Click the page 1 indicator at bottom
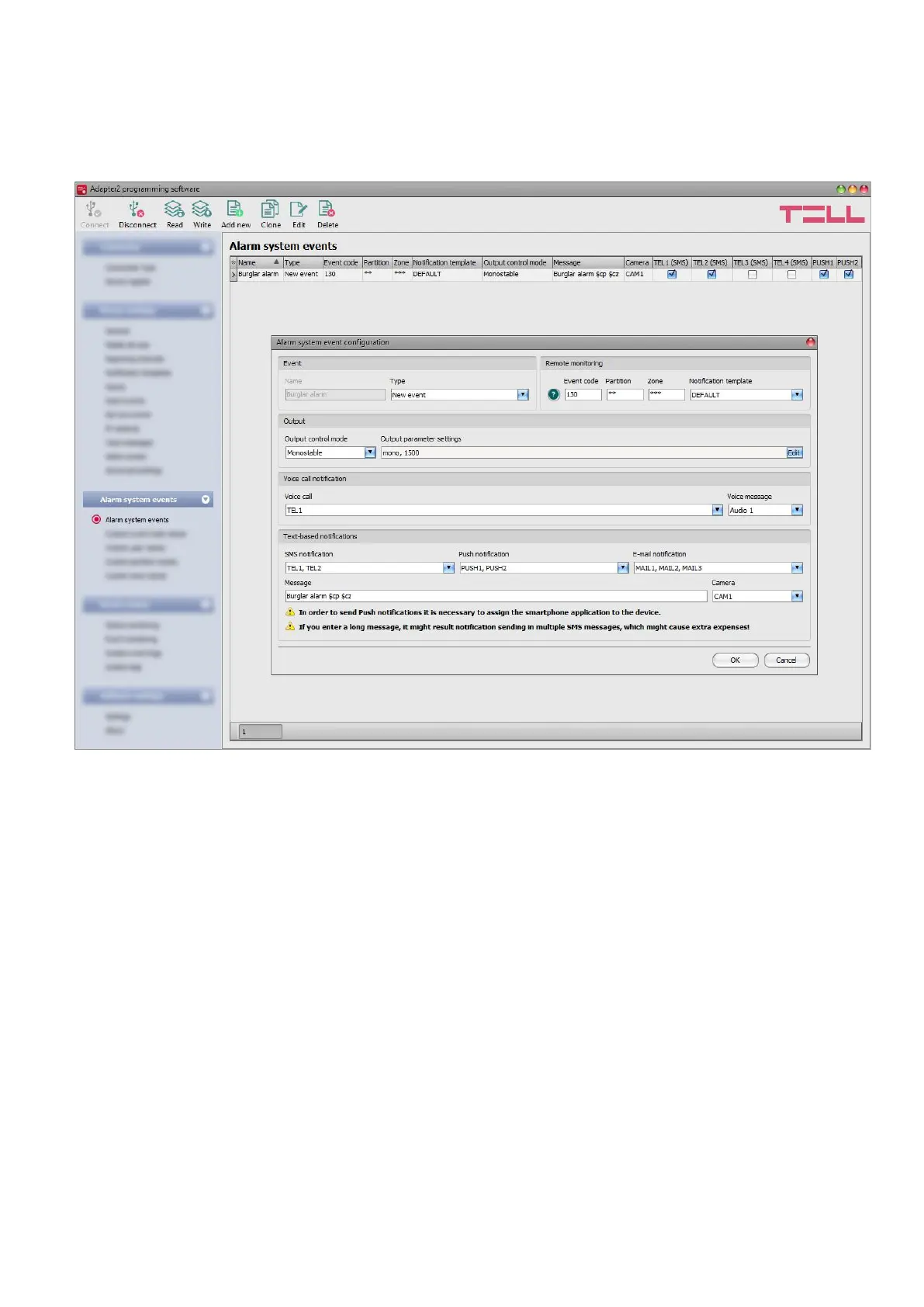 pos(260,731)
